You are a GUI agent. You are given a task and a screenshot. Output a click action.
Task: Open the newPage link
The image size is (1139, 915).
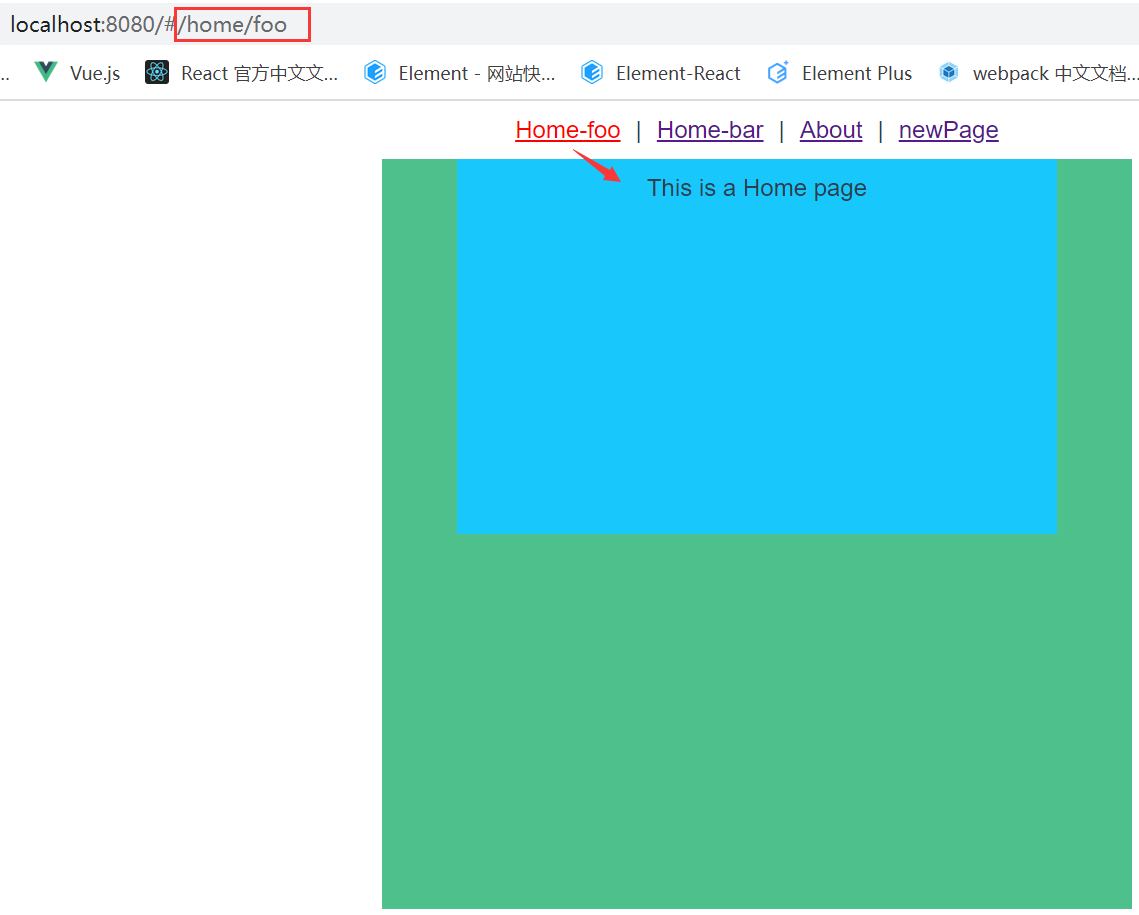949,130
